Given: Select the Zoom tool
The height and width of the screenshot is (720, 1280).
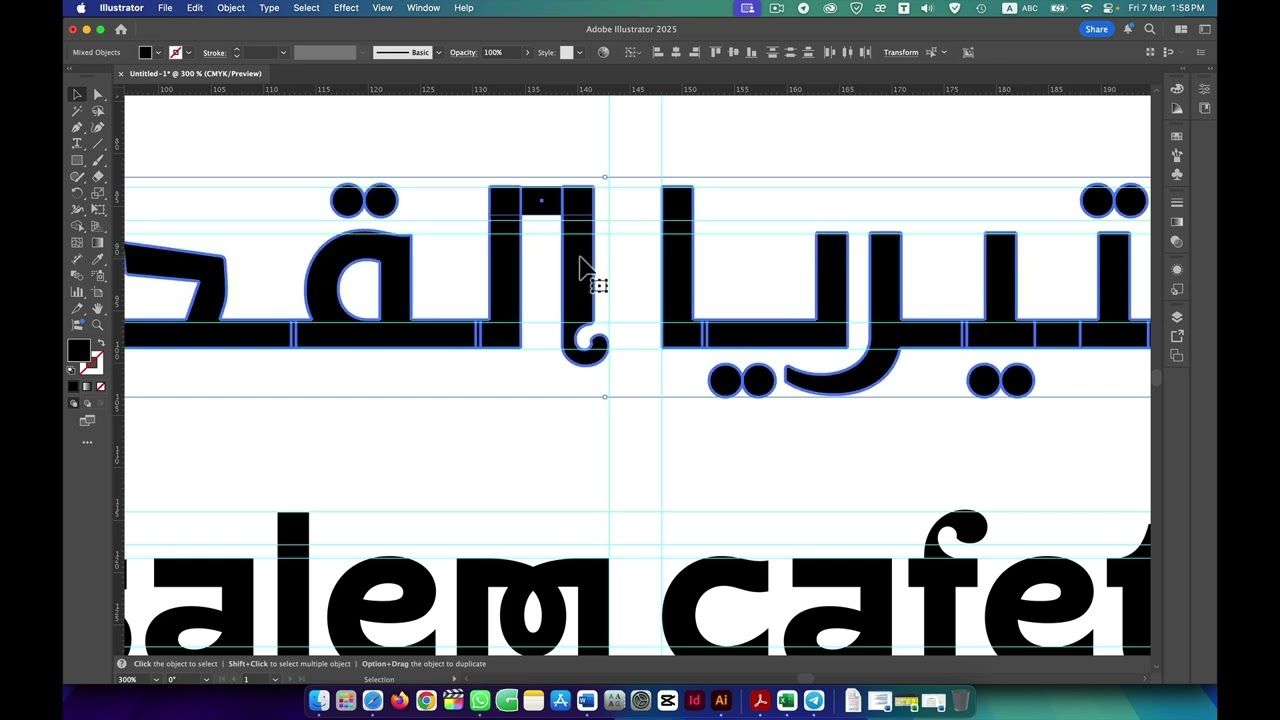Looking at the screenshot, I should tap(98, 325).
